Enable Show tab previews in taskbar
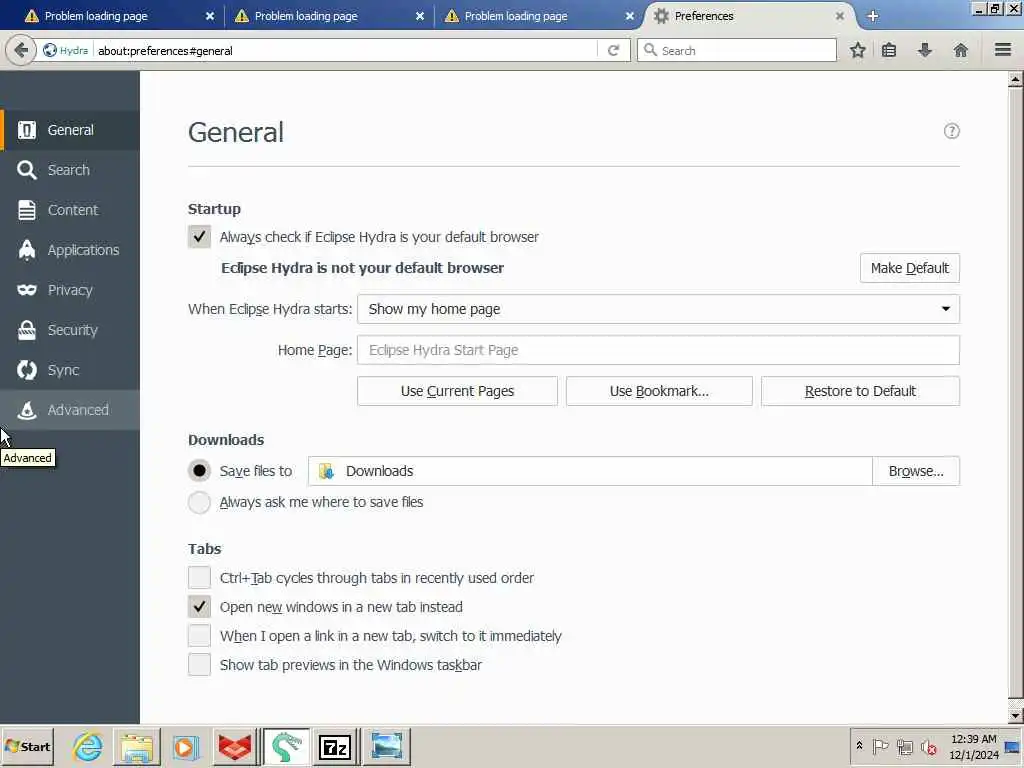 click(199, 664)
